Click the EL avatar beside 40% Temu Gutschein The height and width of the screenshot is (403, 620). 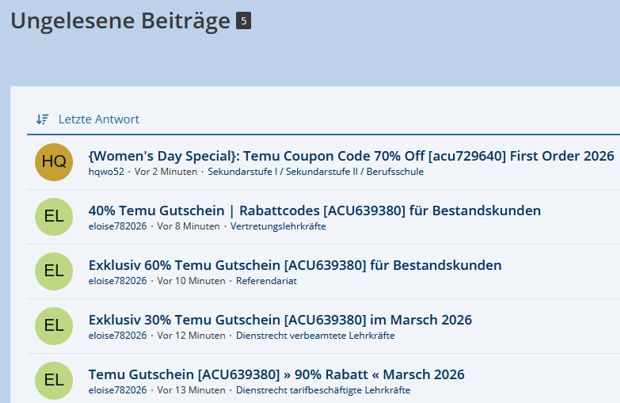(x=54, y=217)
